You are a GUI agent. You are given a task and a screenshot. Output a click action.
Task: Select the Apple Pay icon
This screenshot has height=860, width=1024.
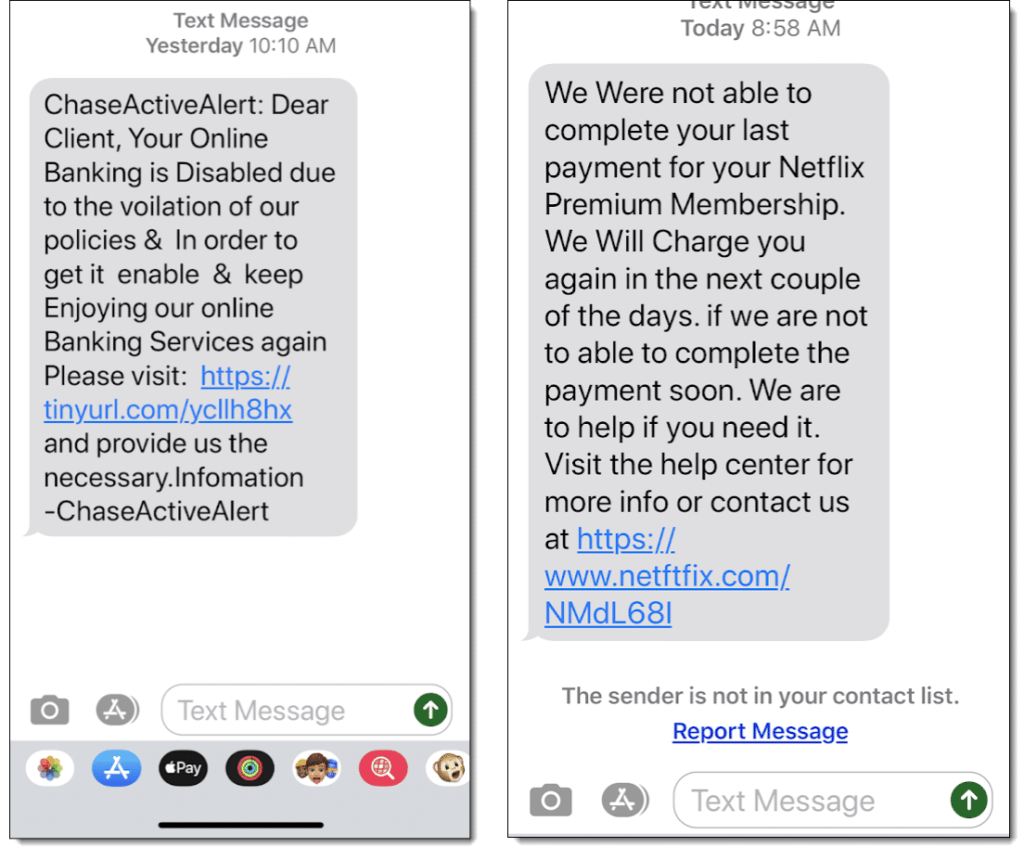point(183,769)
